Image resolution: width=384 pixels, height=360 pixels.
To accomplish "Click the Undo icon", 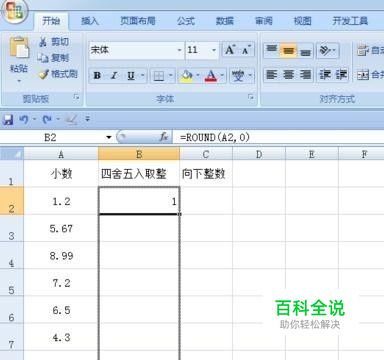I will click(x=23, y=119).
